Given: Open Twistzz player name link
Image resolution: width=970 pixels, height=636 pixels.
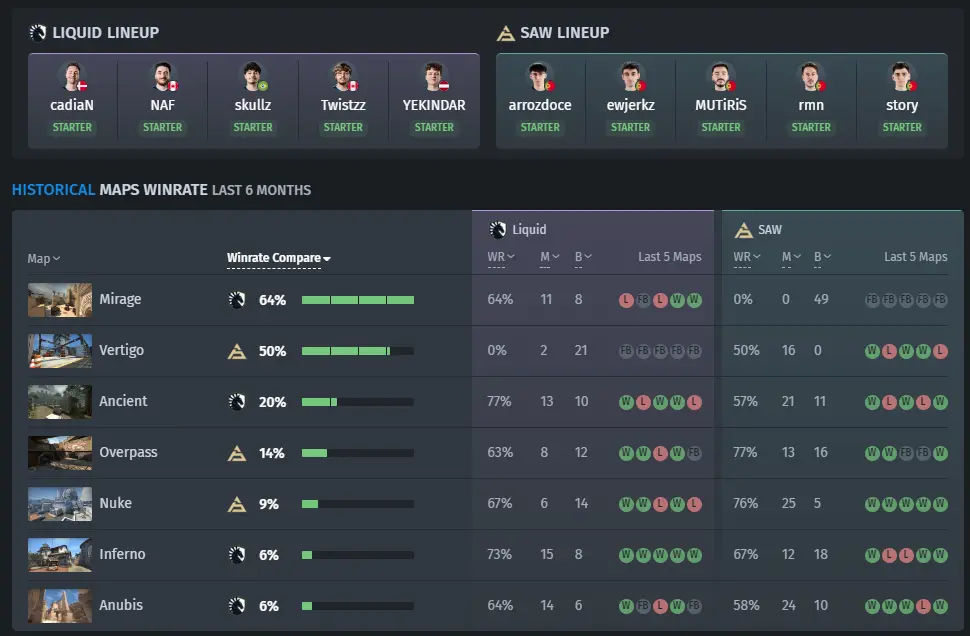Looking at the screenshot, I should [x=343, y=105].
